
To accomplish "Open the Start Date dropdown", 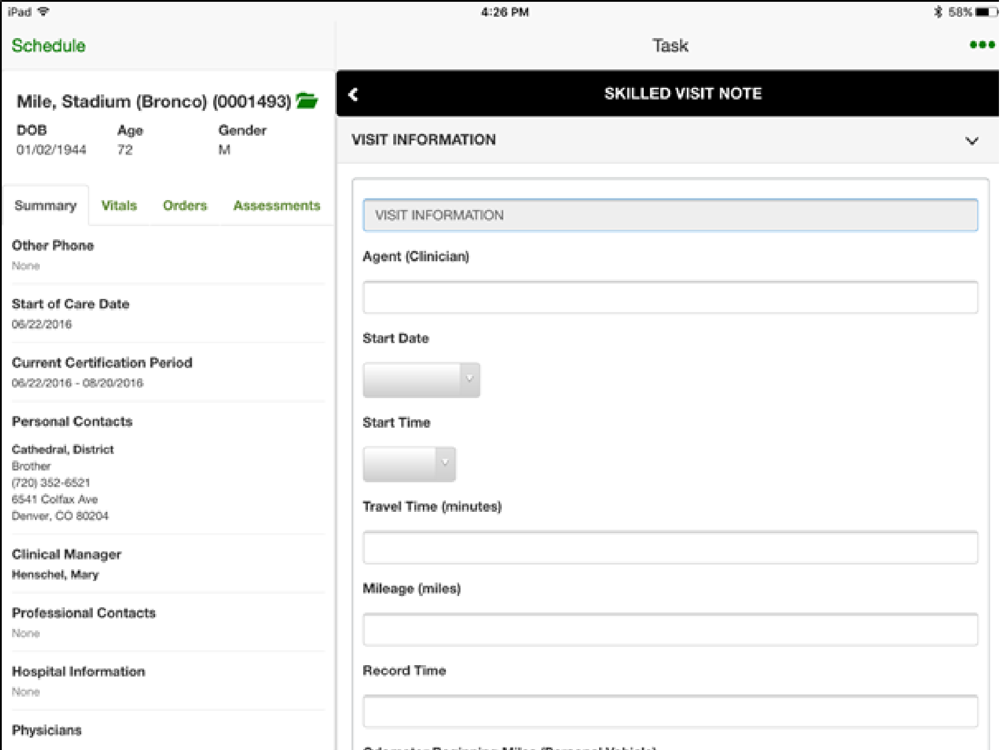I will click(421, 380).
